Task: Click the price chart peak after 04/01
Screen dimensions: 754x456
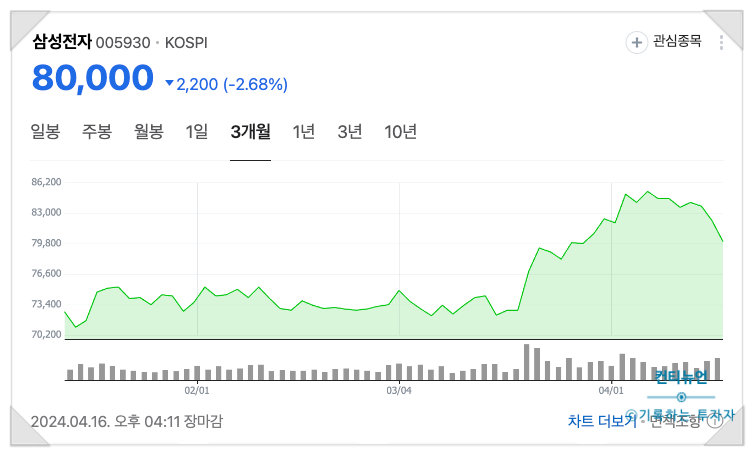Action: [x=648, y=191]
